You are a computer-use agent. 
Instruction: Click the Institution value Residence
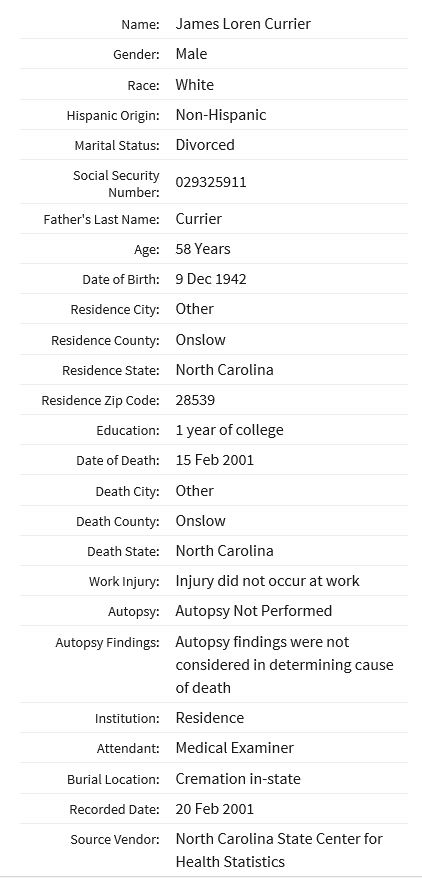point(210,718)
